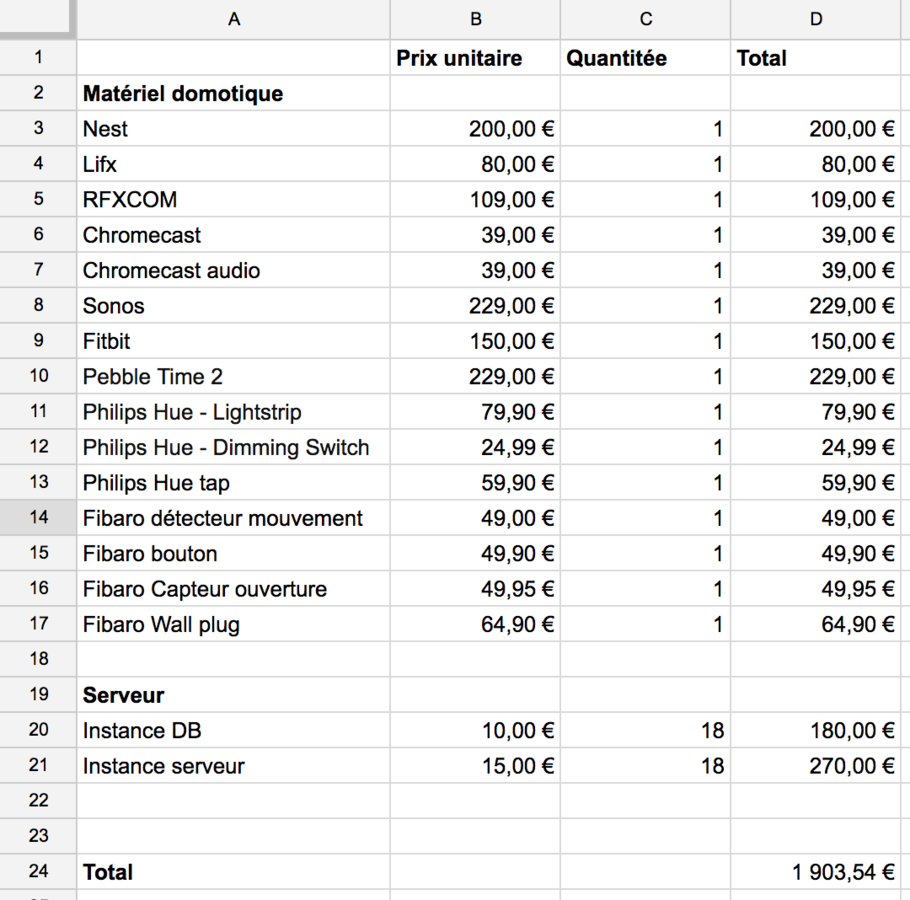Click Hue tap unit price 59,90 €
Screen dimensions: 910x900
coord(475,482)
